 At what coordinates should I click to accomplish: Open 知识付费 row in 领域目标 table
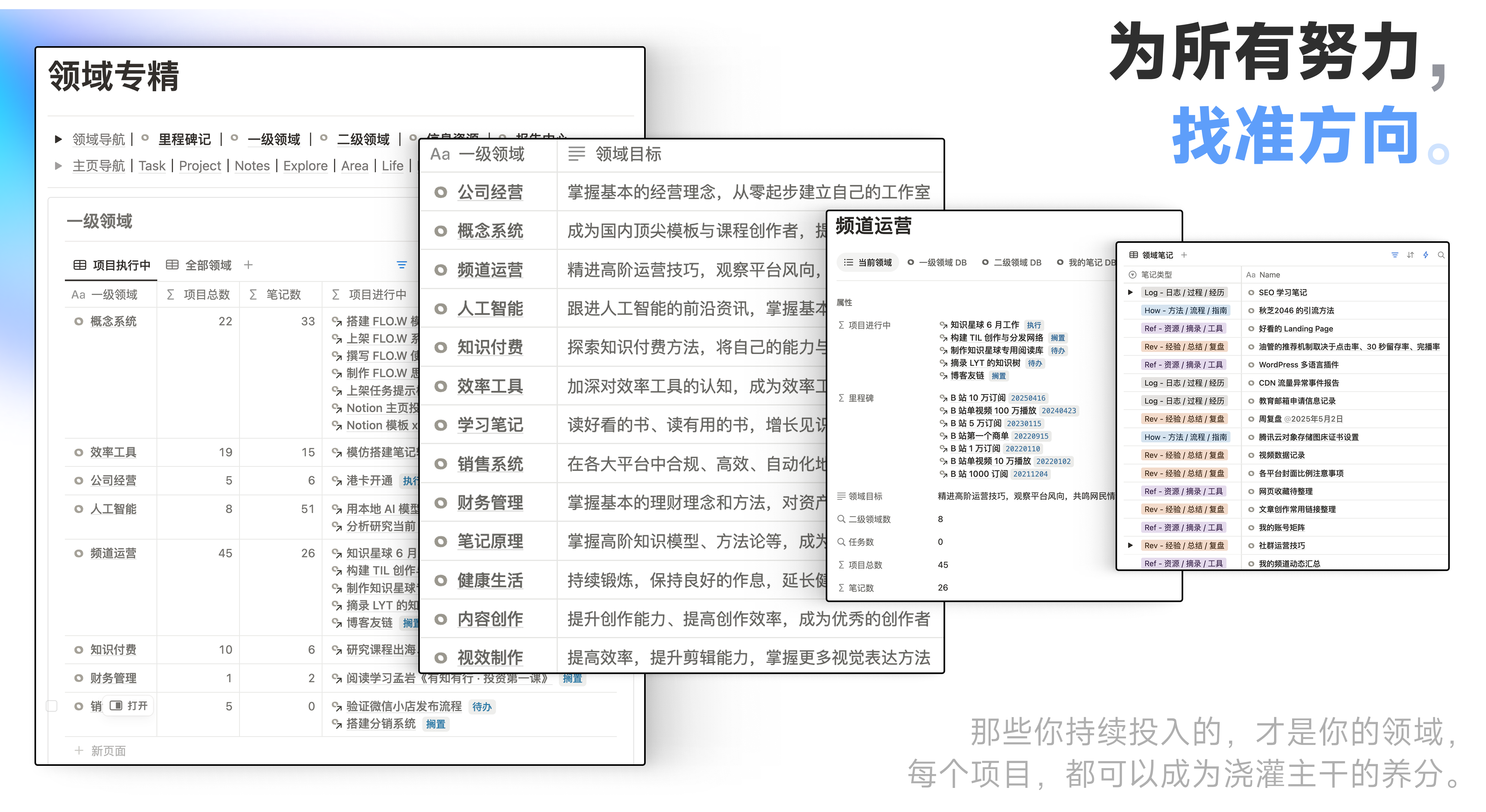coord(490,347)
